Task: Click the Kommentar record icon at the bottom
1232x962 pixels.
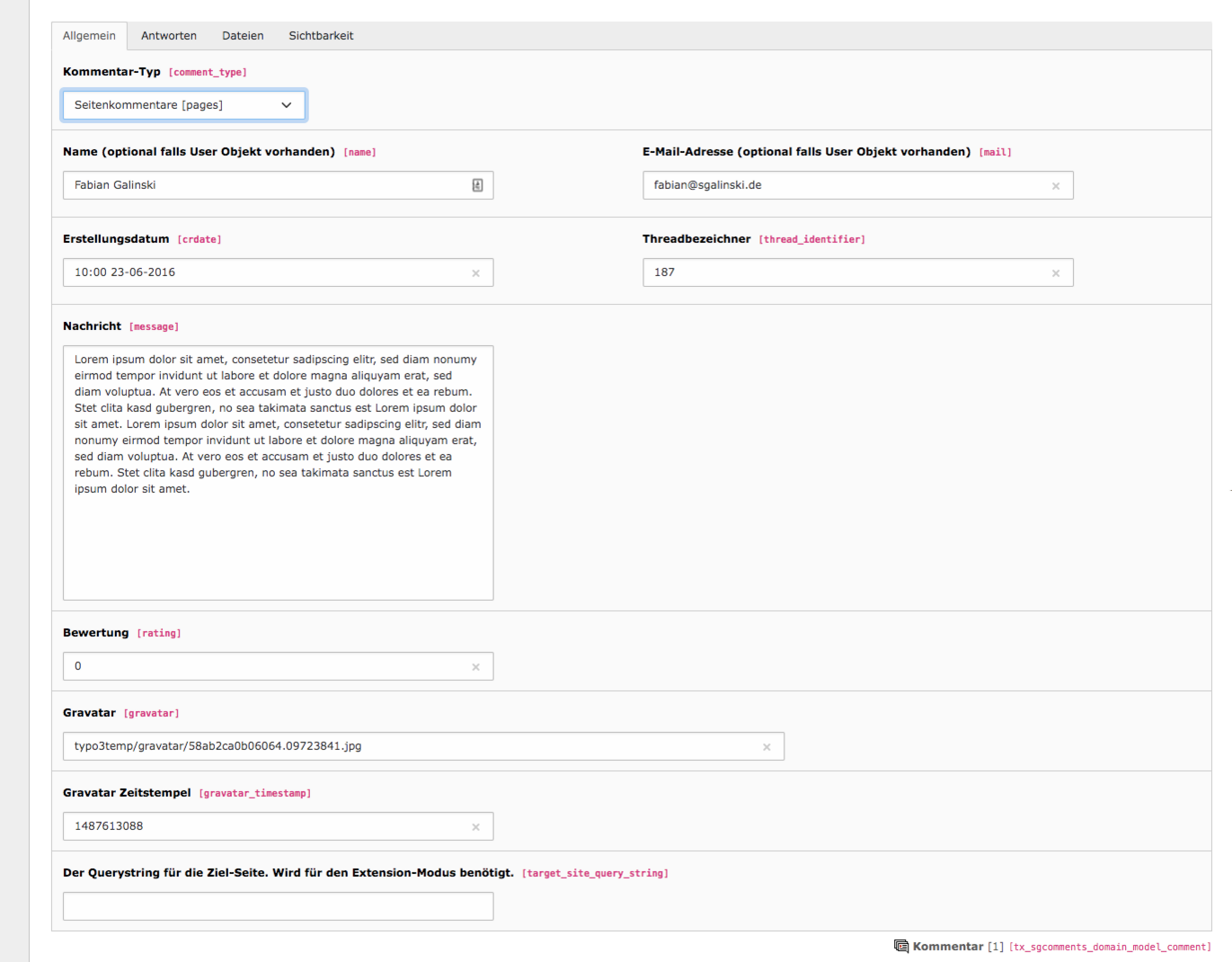Action: (x=900, y=946)
